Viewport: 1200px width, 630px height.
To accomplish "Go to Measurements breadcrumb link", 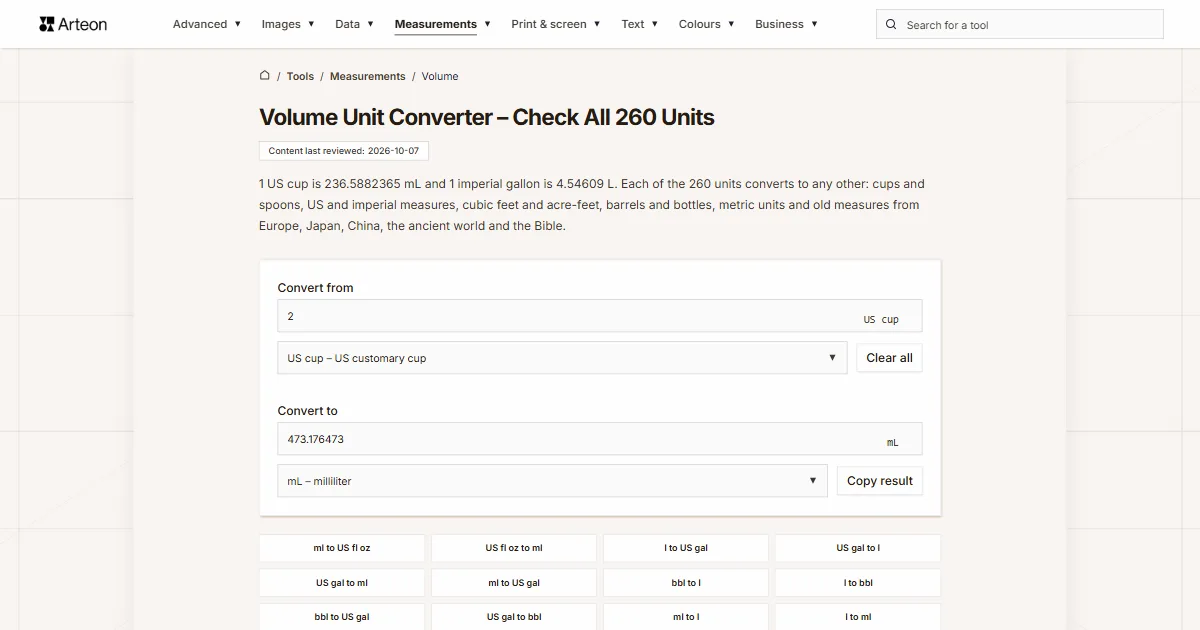I will click(367, 76).
